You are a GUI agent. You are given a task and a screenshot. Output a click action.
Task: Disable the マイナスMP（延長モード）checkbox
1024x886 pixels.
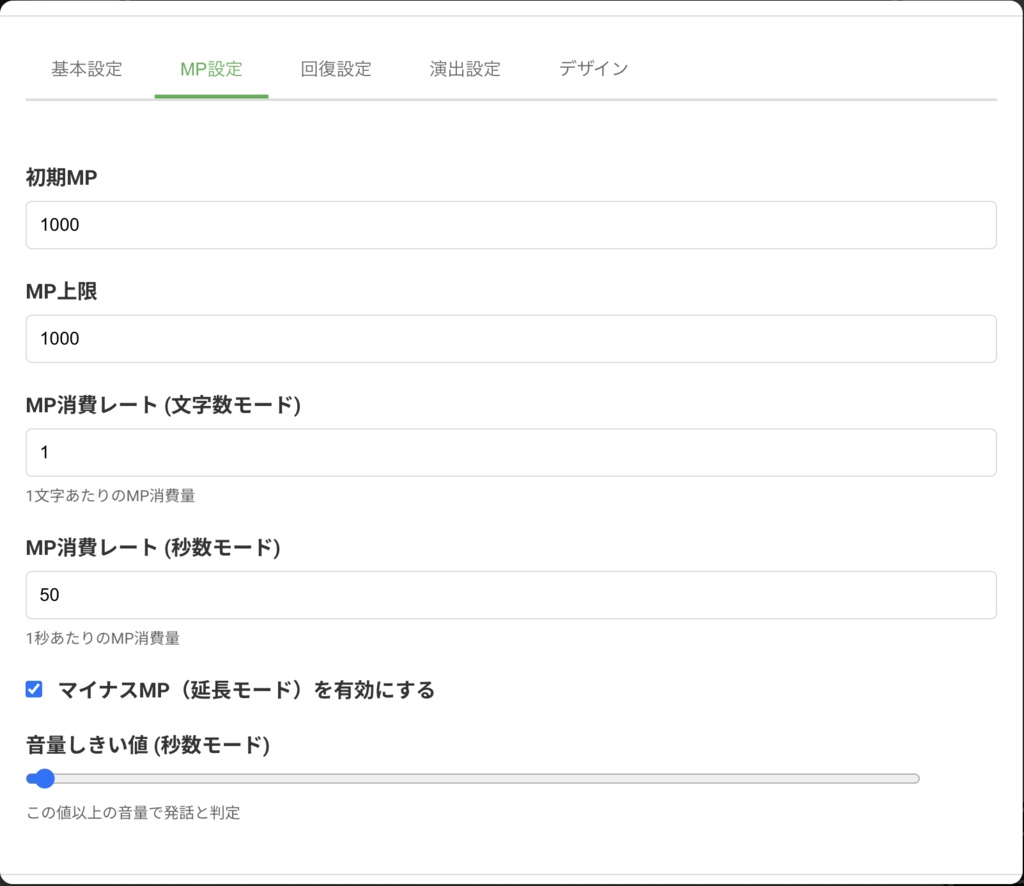point(34,689)
